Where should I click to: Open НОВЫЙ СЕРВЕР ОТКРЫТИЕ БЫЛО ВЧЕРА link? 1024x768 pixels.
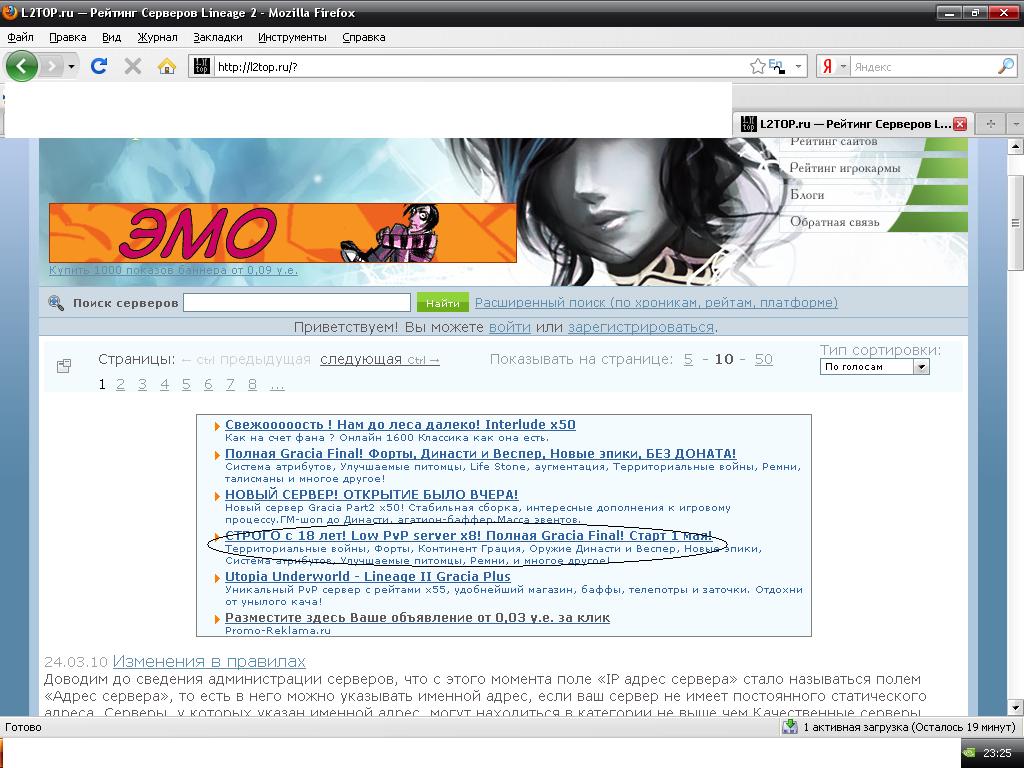coord(372,494)
